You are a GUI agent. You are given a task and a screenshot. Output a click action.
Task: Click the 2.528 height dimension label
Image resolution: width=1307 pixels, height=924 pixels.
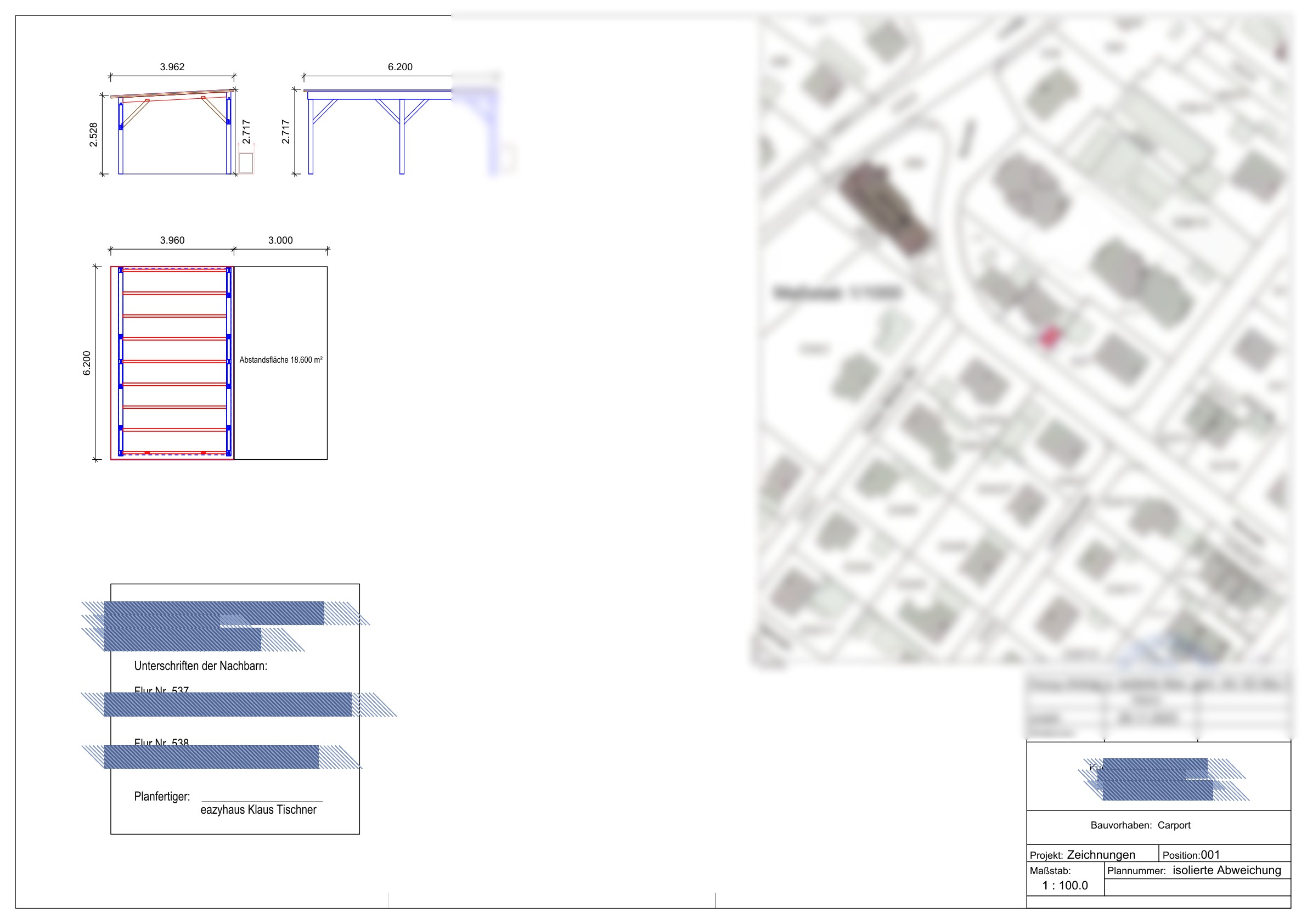[x=93, y=135]
